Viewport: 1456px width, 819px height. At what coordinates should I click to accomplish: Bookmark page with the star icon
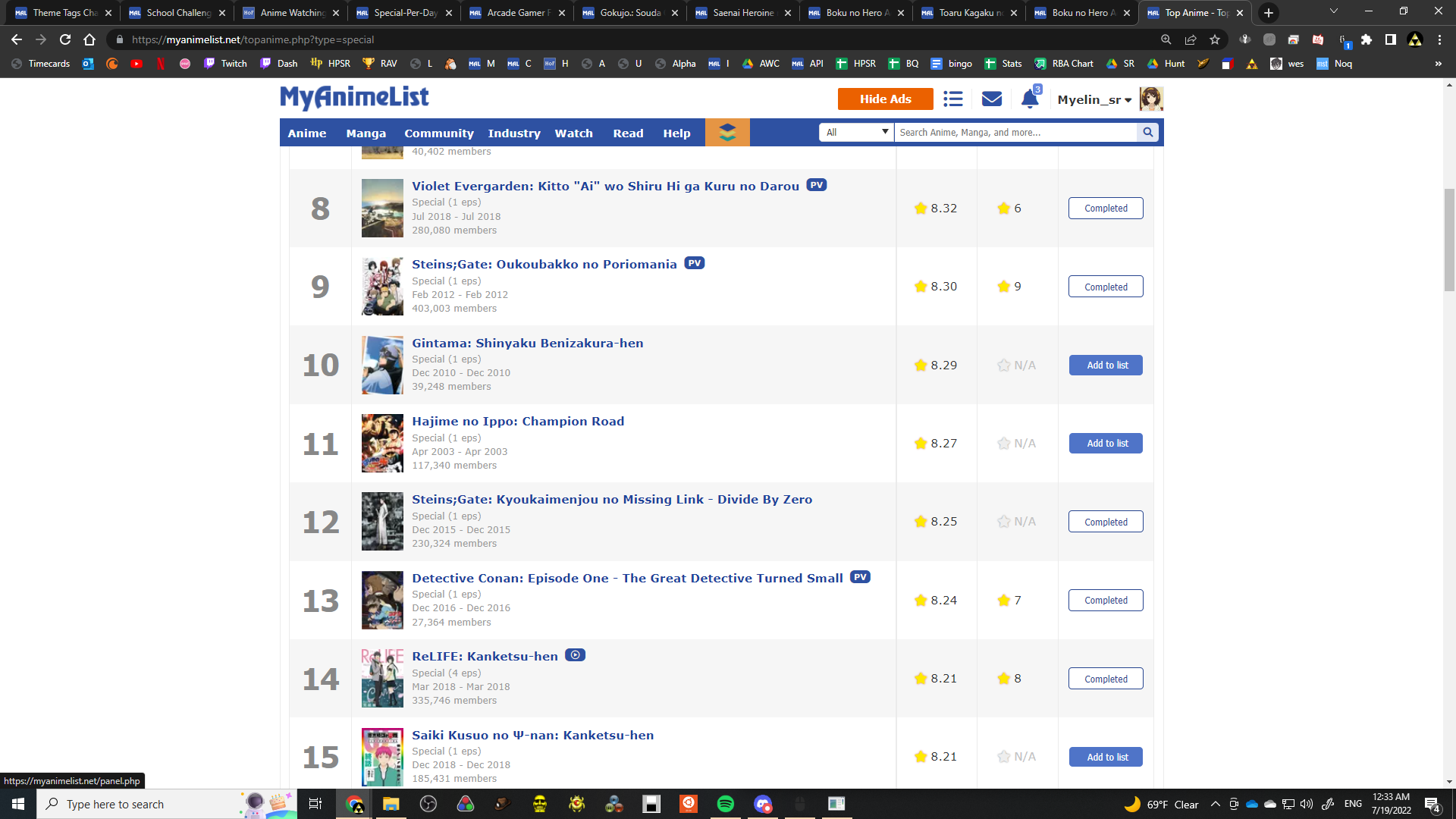pos(1215,39)
